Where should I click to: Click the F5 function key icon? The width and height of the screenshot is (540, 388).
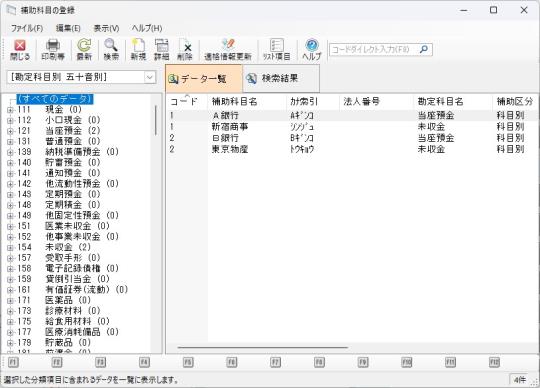click(x=188, y=362)
